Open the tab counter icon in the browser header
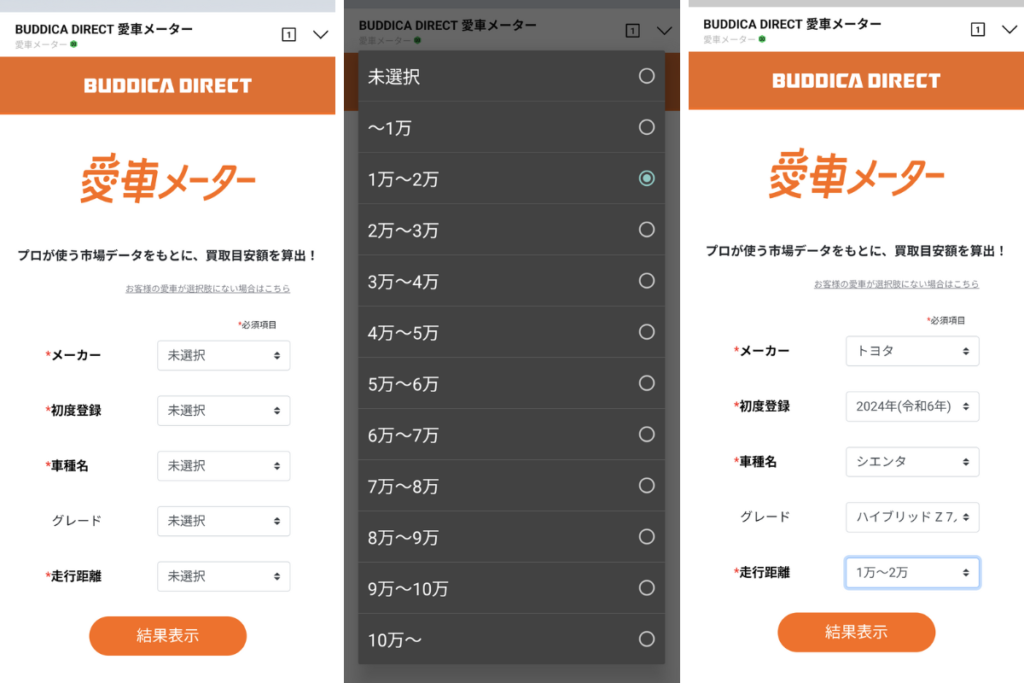 pos(288,33)
